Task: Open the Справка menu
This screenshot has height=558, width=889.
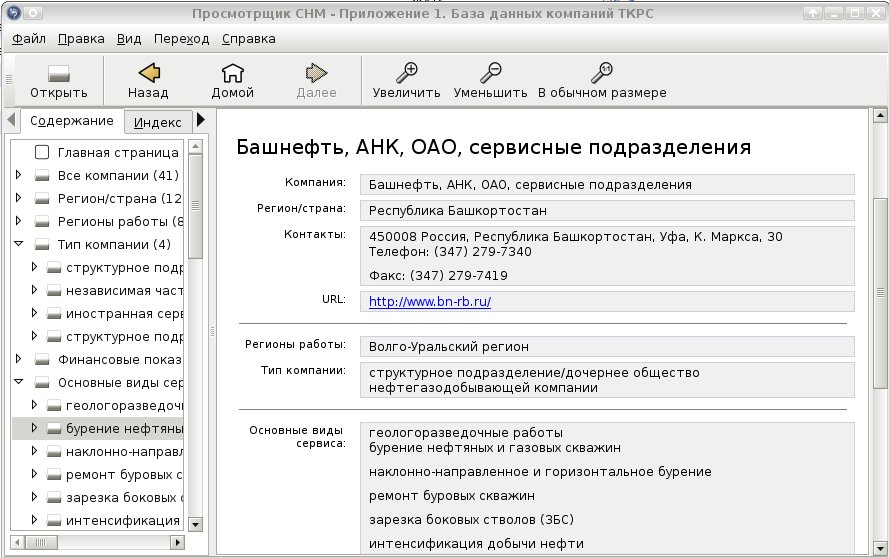Action: [248, 39]
